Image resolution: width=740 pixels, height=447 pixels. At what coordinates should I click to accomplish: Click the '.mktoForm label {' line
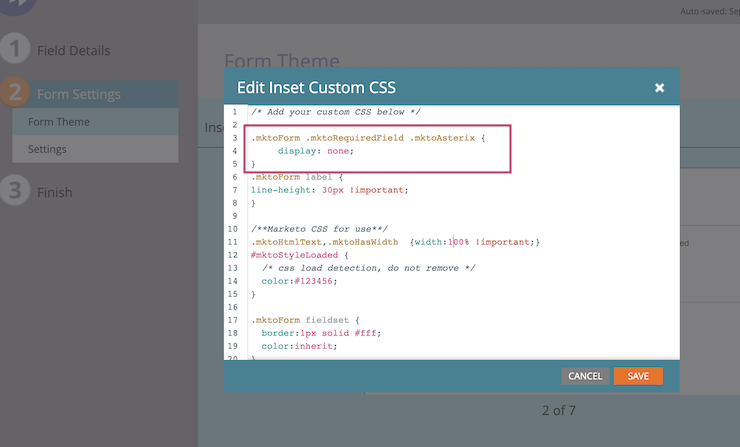[x=297, y=177]
